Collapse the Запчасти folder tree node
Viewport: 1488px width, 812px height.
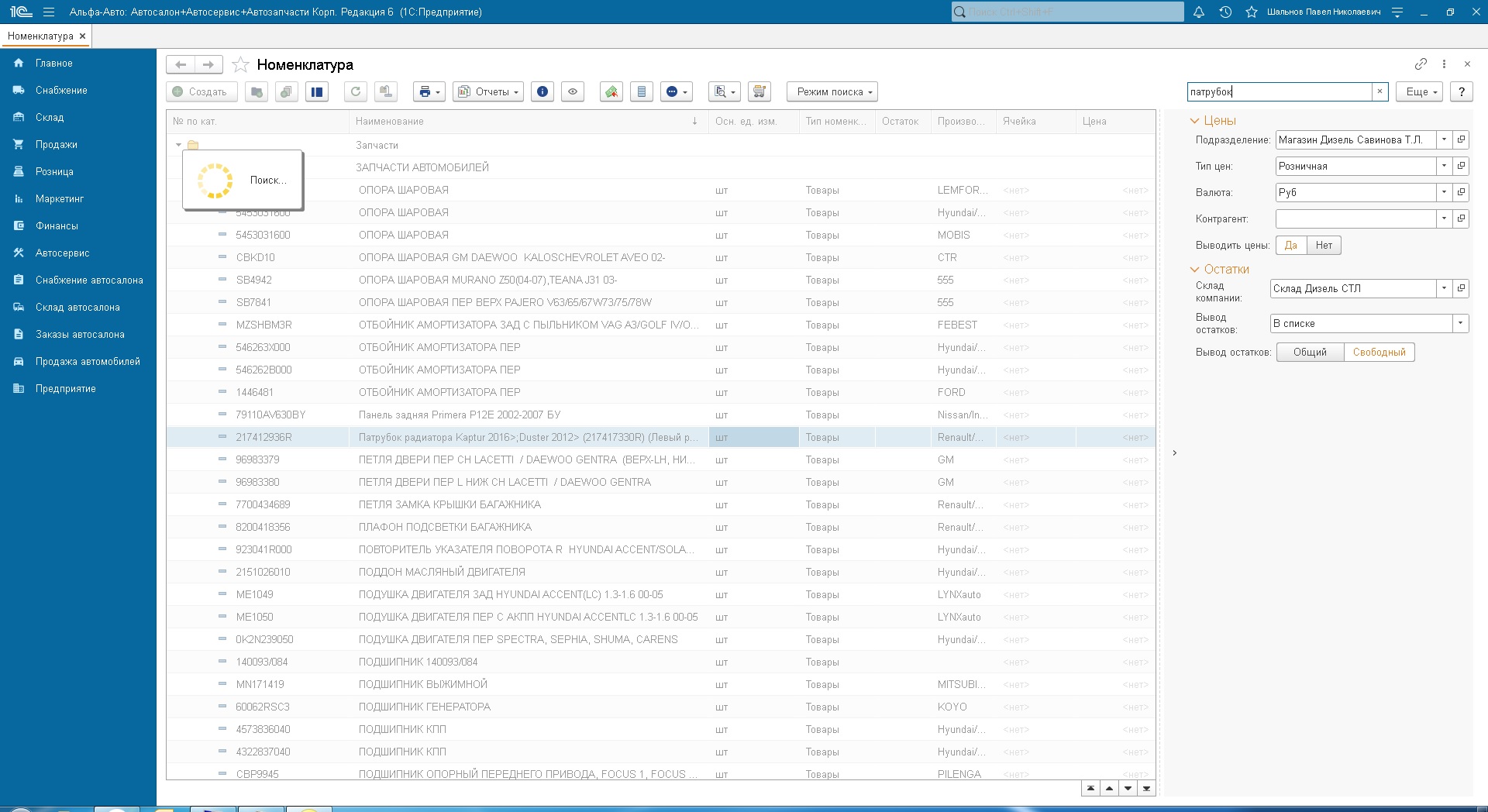pos(178,146)
